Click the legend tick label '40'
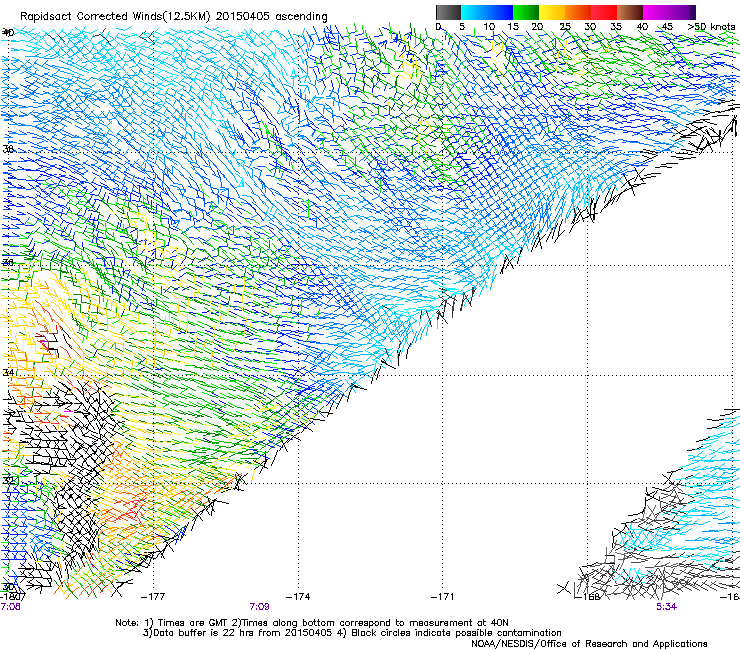The height and width of the screenshot is (650, 740). click(x=642, y=27)
